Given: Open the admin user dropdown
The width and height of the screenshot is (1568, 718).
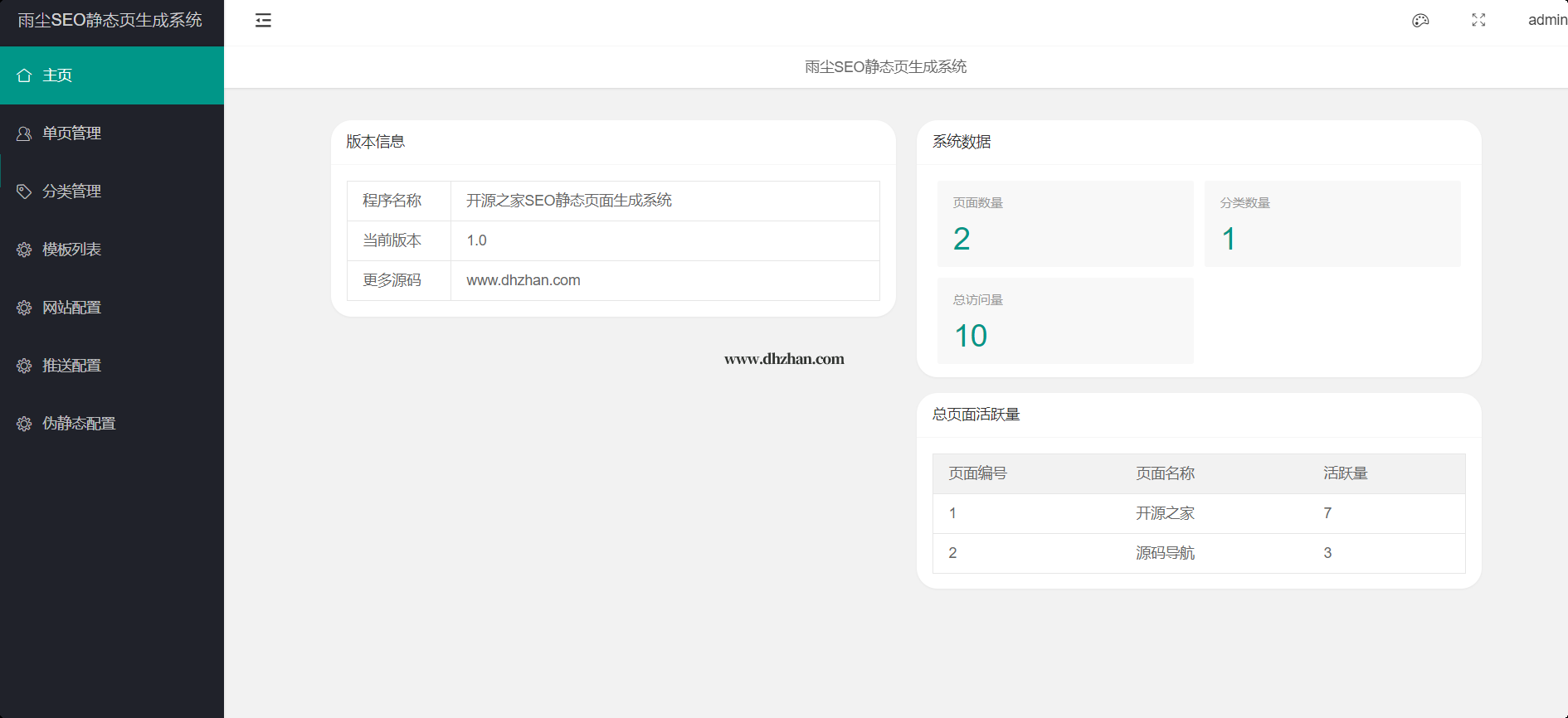Looking at the screenshot, I should [x=1546, y=21].
